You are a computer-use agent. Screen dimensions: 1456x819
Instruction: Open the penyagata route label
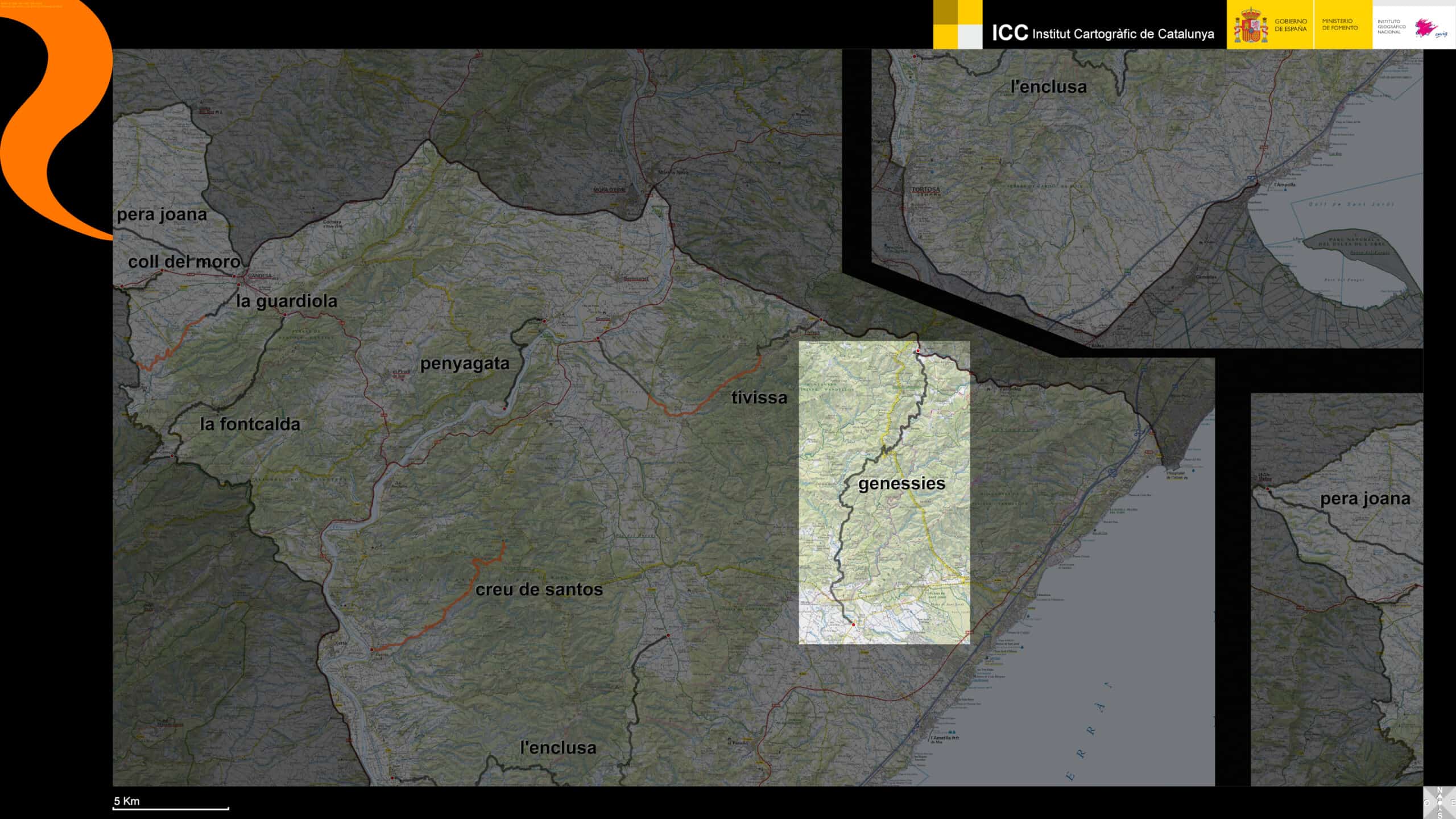(x=465, y=363)
